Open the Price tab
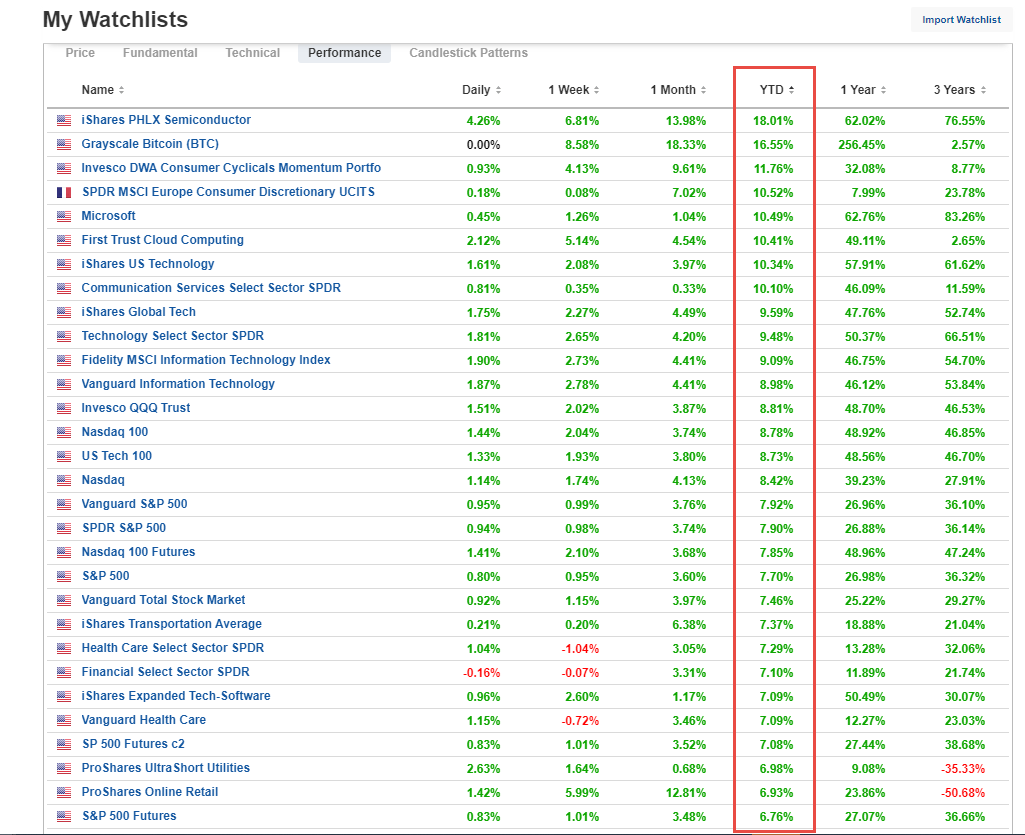 pyautogui.click(x=80, y=53)
